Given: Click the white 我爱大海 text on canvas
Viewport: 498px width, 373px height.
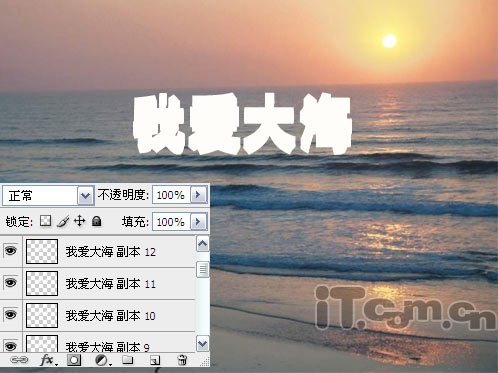Looking at the screenshot, I should 242,124.
